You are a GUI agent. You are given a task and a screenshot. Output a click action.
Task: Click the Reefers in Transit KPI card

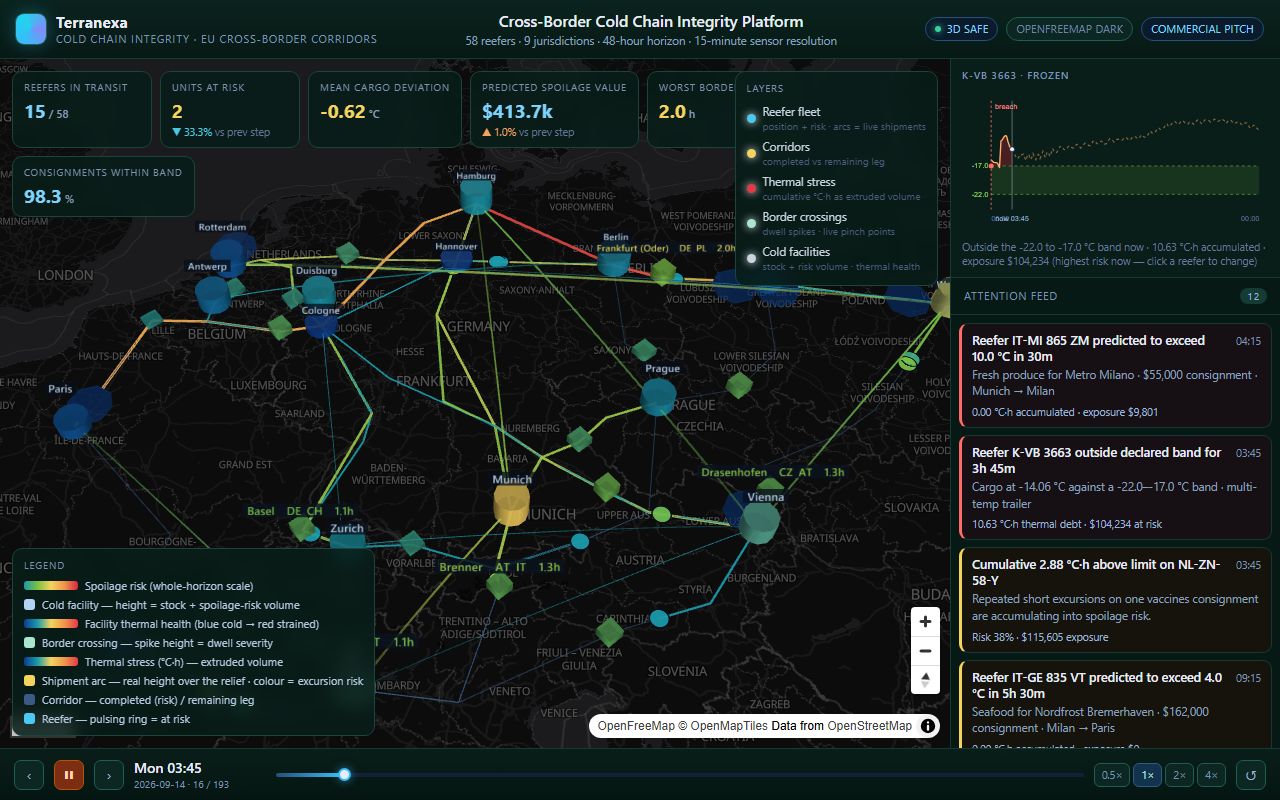(x=82, y=109)
